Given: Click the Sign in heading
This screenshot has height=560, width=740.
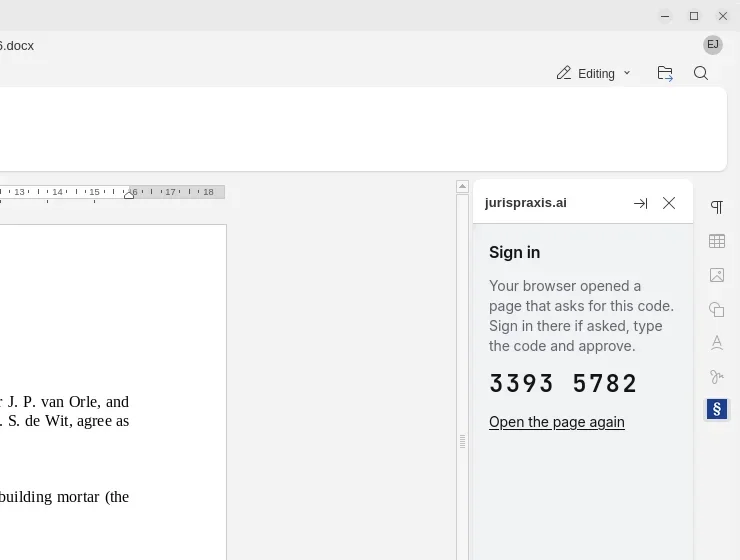Looking at the screenshot, I should (514, 252).
